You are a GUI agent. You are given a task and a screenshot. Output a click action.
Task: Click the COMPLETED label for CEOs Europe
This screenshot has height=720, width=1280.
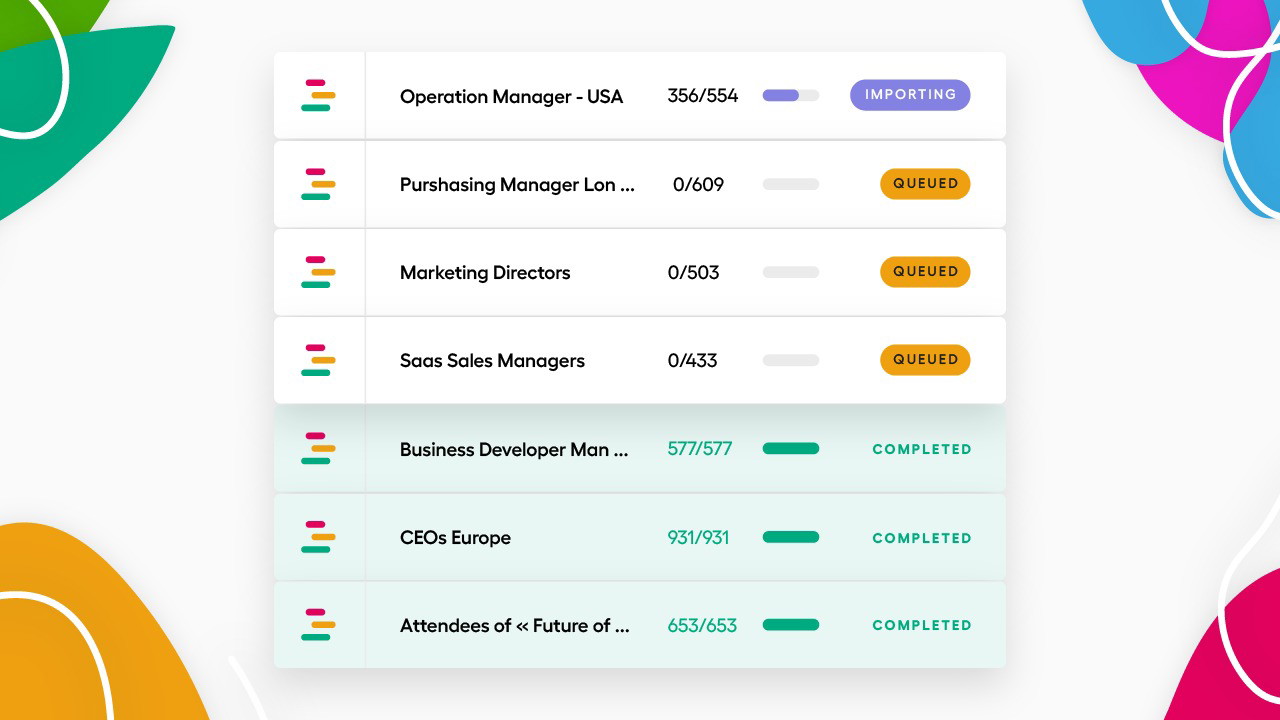921,538
